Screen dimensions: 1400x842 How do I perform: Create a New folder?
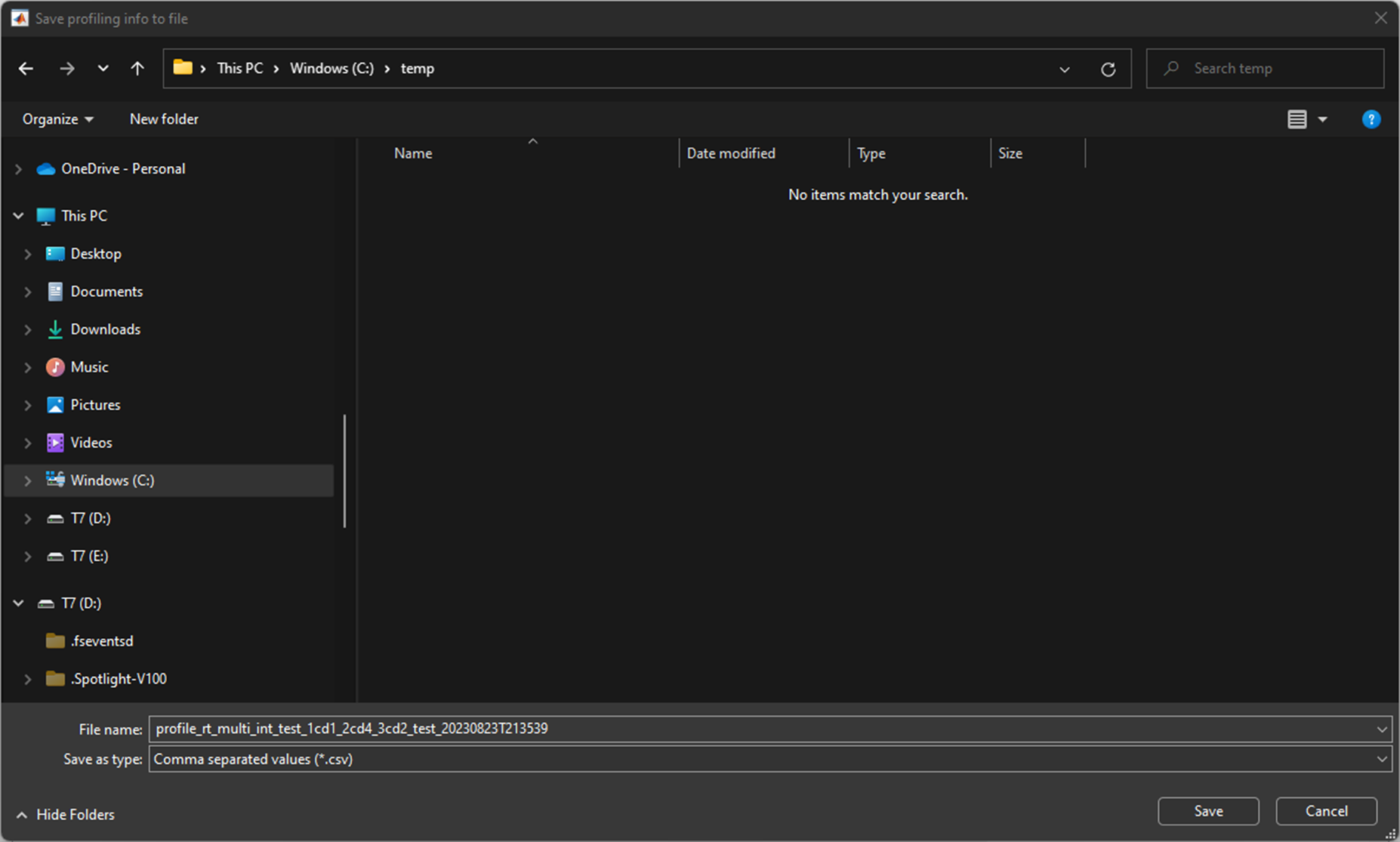pyautogui.click(x=164, y=119)
